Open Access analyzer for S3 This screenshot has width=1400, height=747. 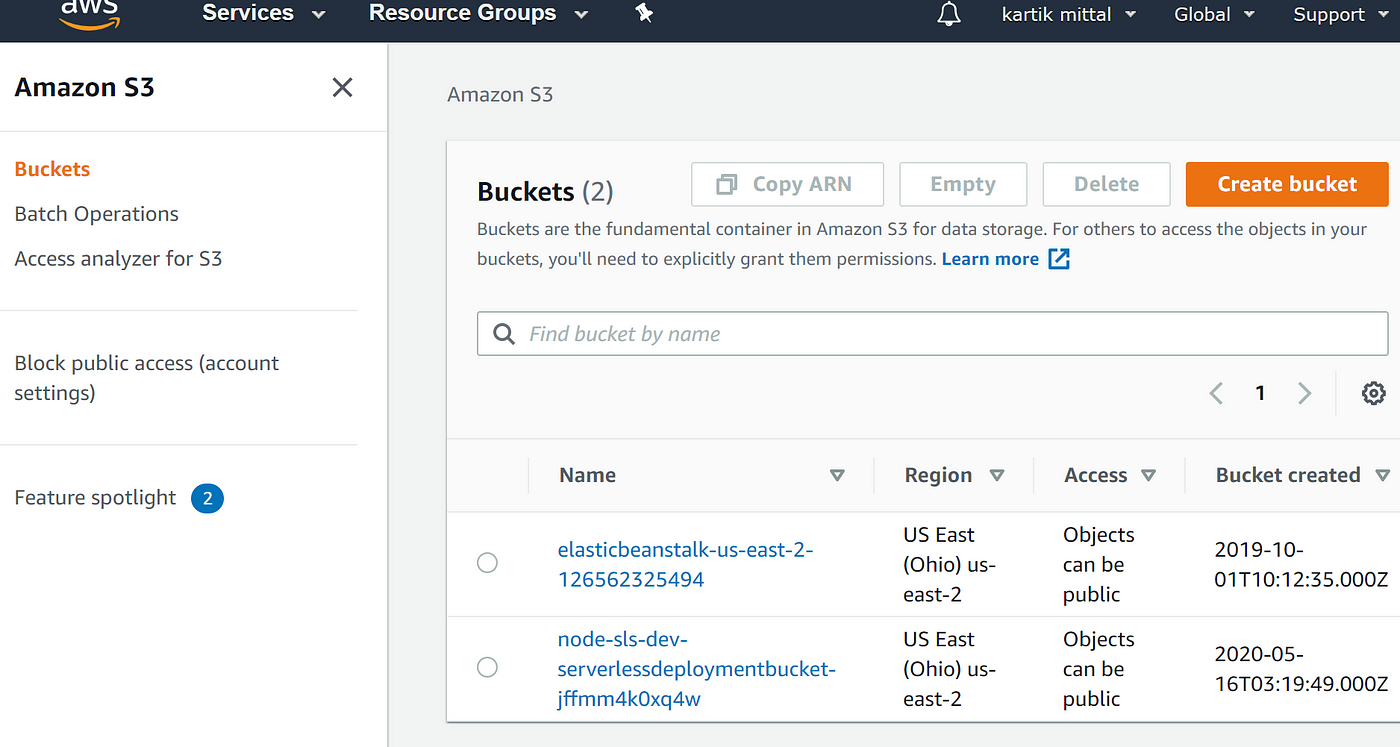tap(118, 259)
